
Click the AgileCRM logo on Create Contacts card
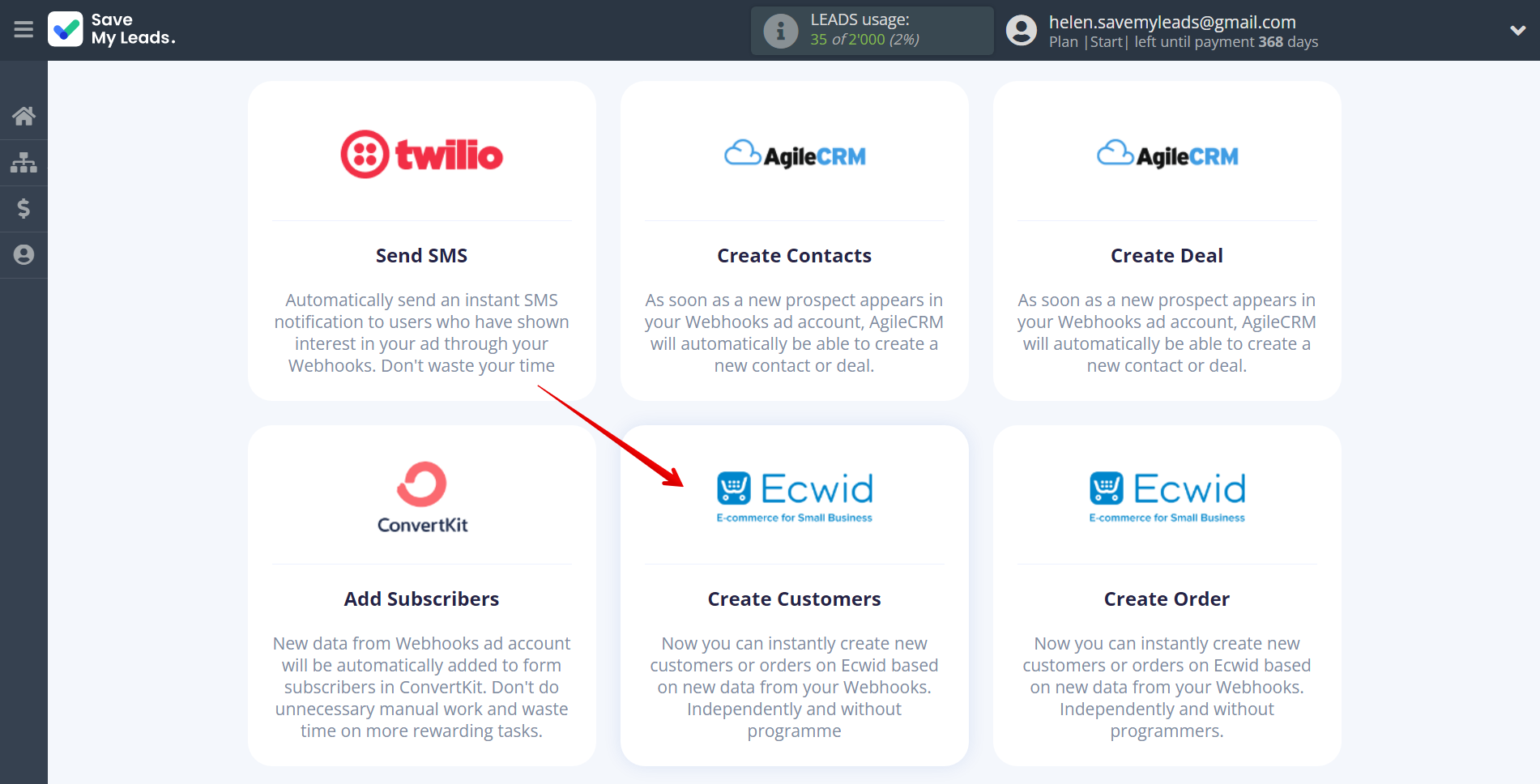point(795,154)
